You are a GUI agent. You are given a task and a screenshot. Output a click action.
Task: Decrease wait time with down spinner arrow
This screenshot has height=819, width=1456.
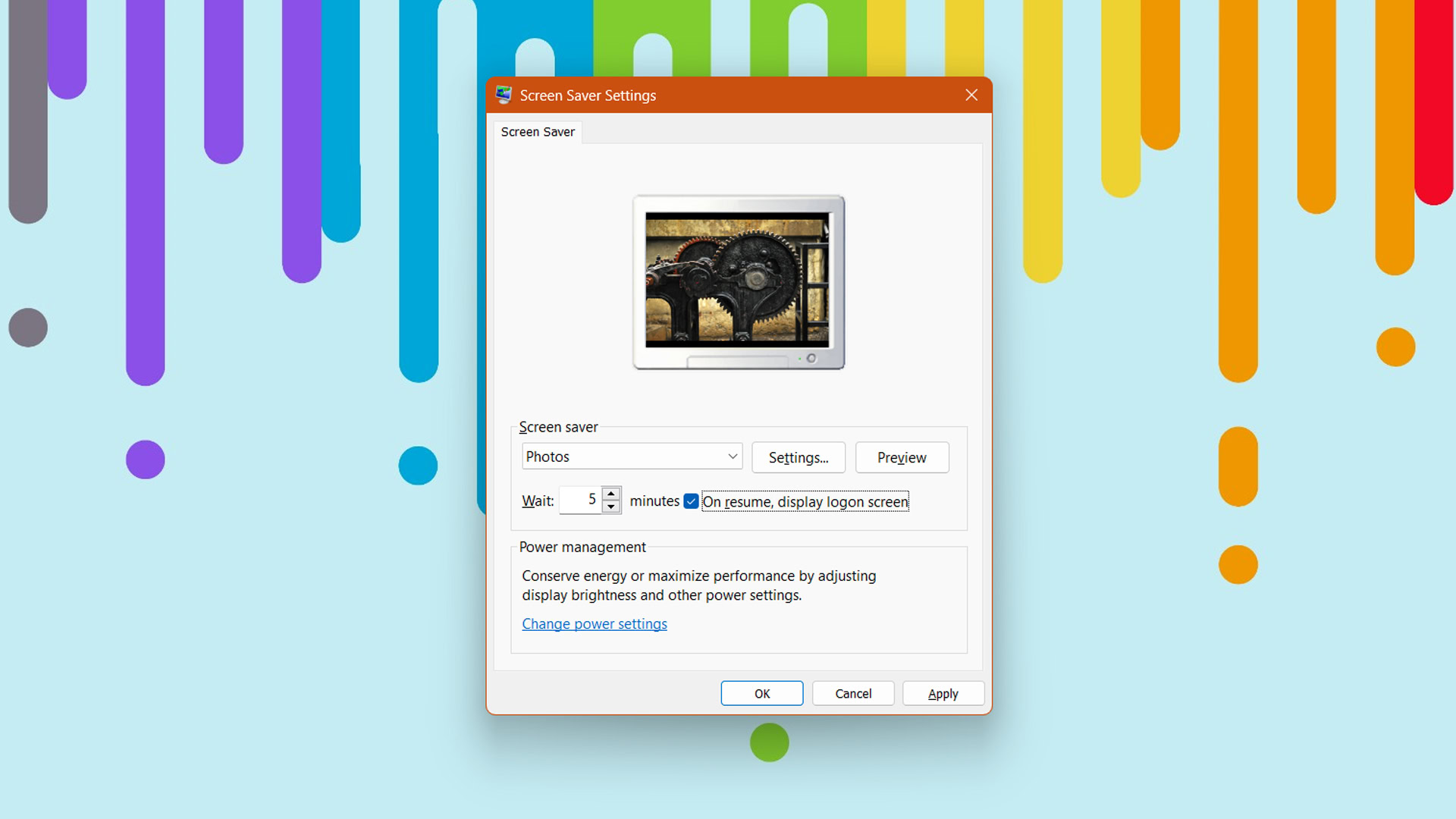[611, 507]
